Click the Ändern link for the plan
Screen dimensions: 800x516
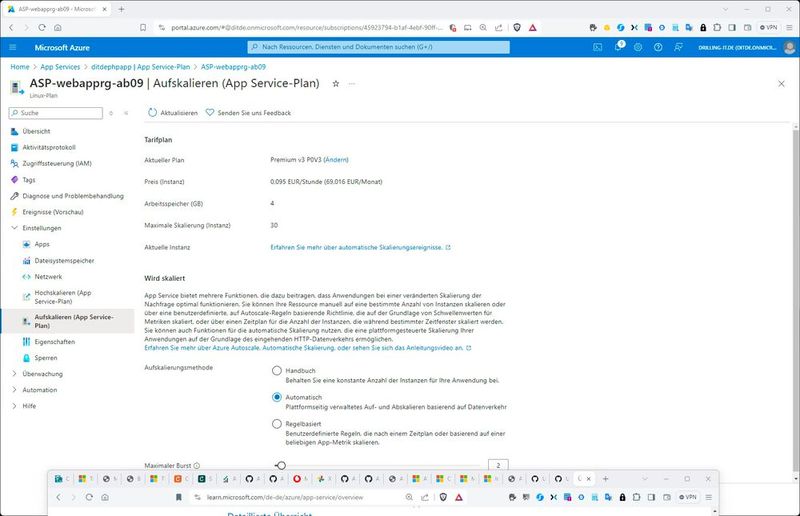(x=336, y=160)
